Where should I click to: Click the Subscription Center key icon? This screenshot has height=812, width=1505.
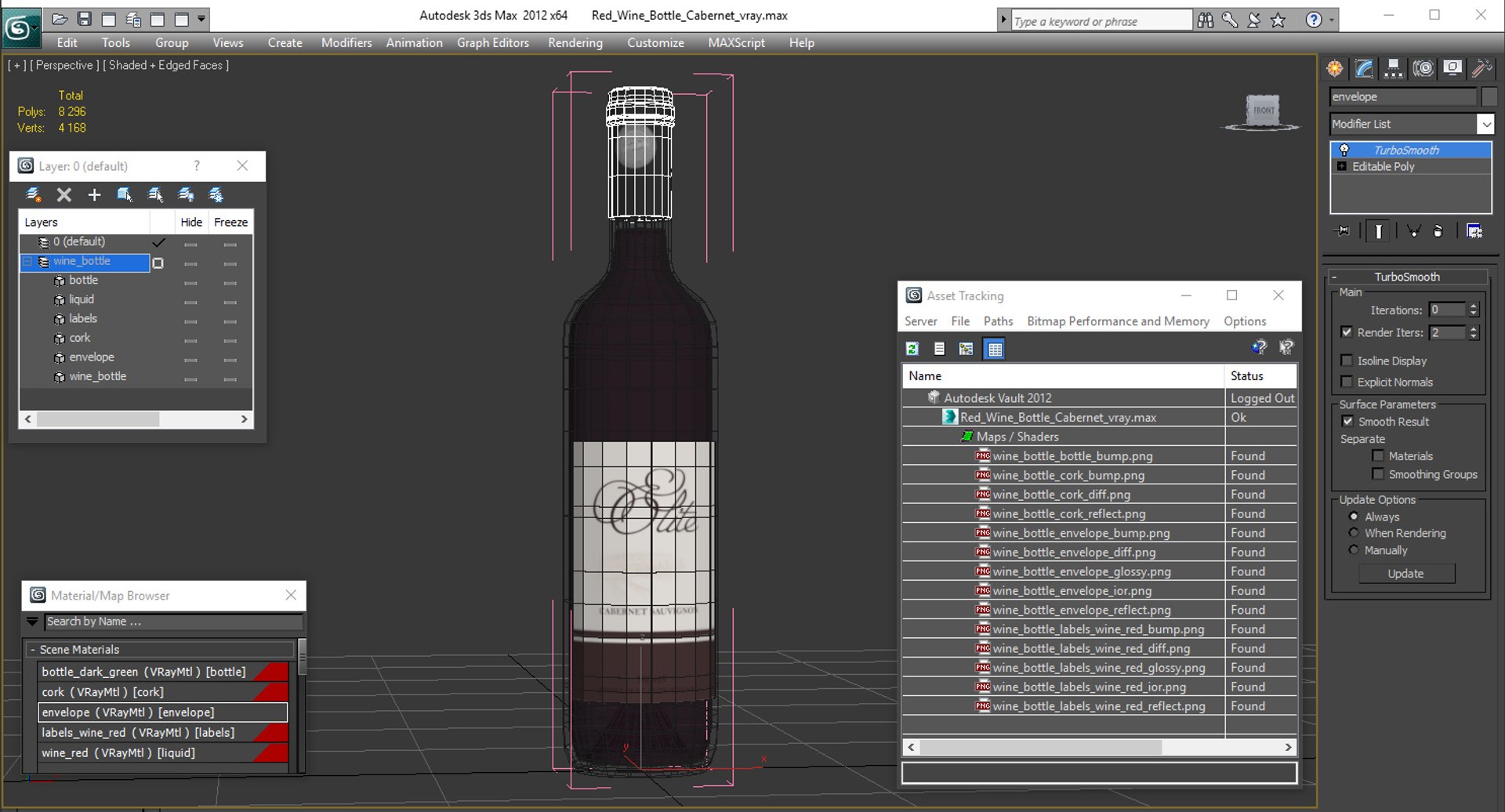coord(1230,20)
